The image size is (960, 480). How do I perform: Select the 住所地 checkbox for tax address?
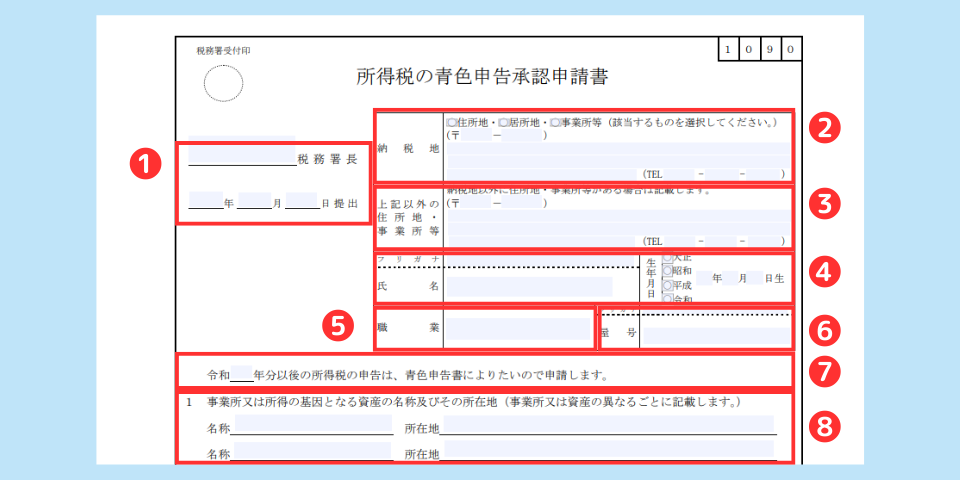tap(451, 123)
